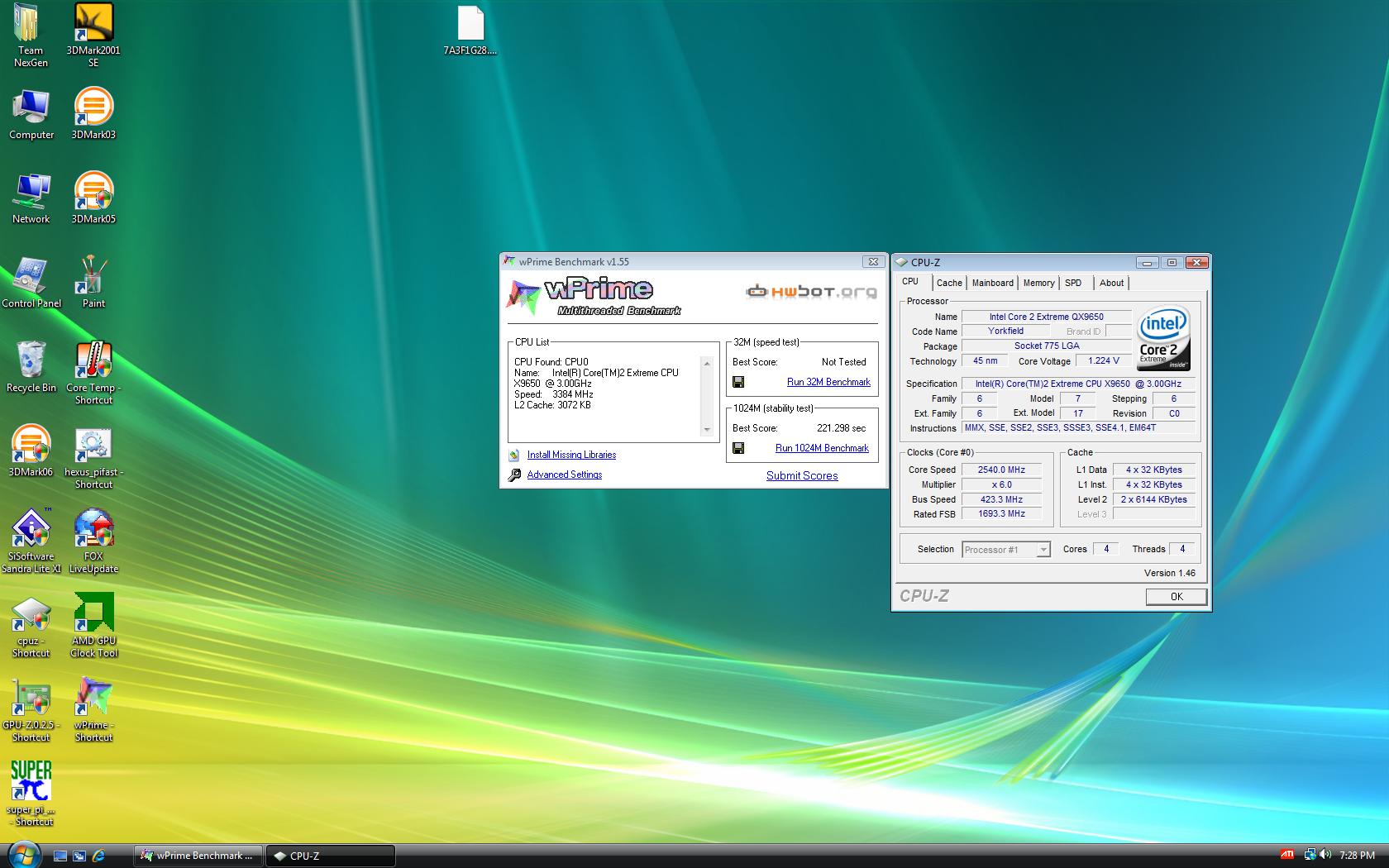Click the taskbar clock showing 7:28 PM
The height and width of the screenshot is (868, 1389).
tap(1357, 856)
